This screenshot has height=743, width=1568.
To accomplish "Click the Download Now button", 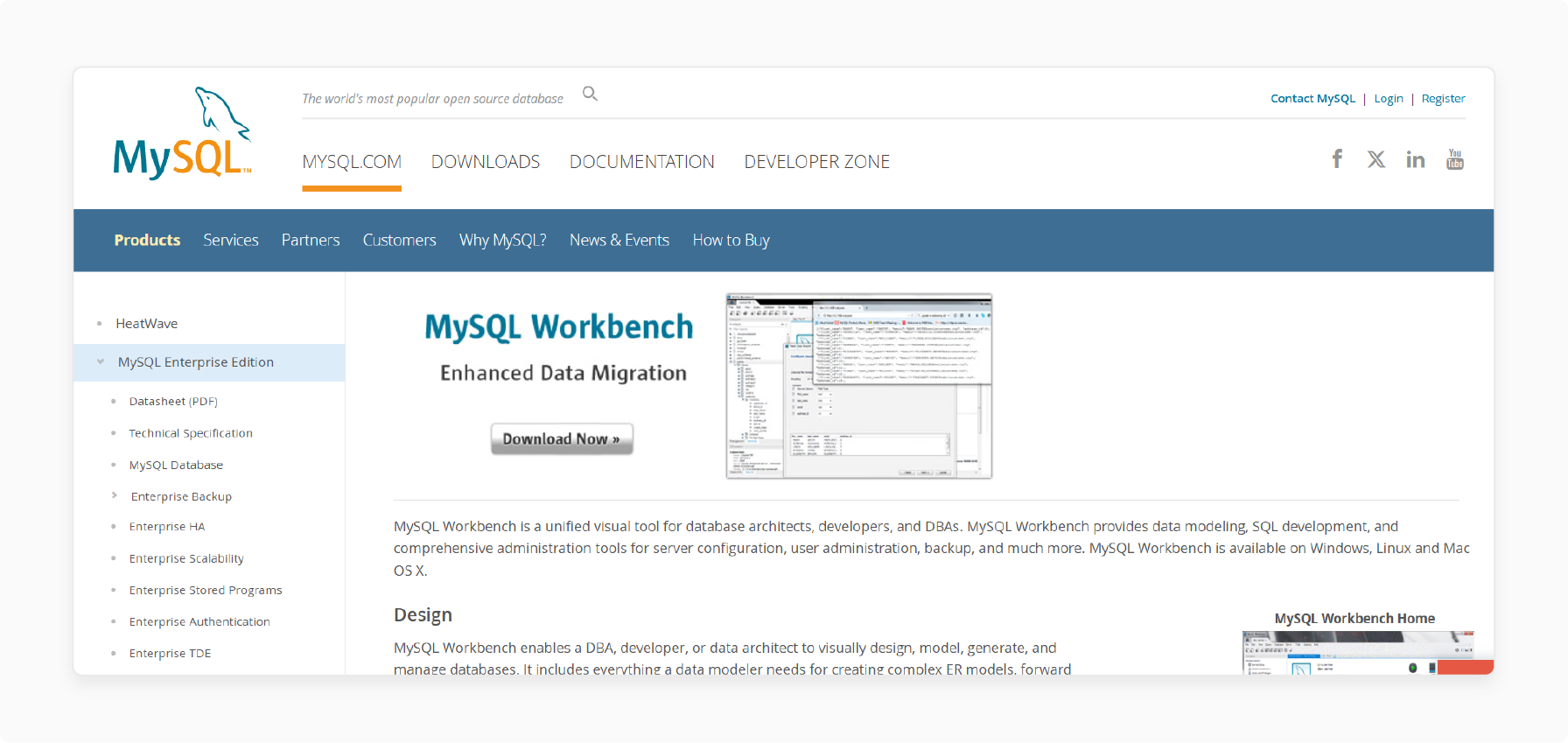I will click(x=562, y=439).
